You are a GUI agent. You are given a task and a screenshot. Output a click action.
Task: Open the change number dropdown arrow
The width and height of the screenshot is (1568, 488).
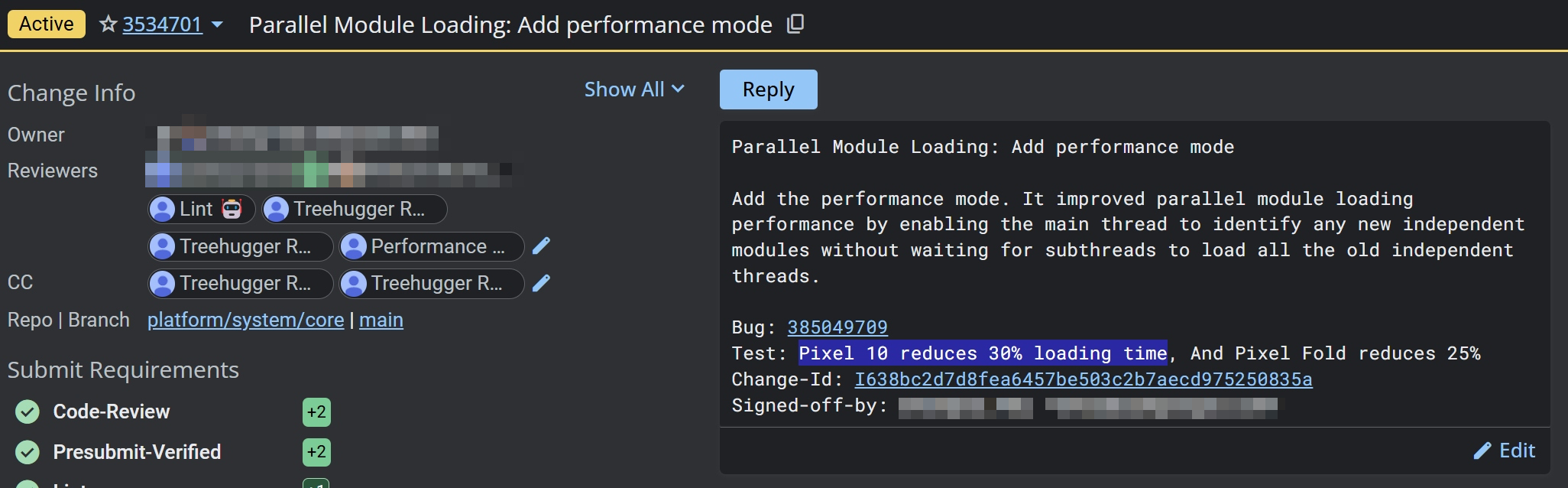click(217, 24)
